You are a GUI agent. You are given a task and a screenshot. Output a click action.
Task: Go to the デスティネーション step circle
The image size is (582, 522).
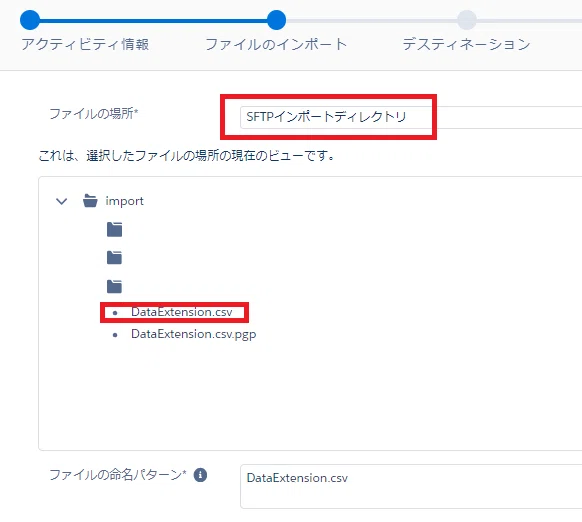pyautogui.click(x=467, y=20)
